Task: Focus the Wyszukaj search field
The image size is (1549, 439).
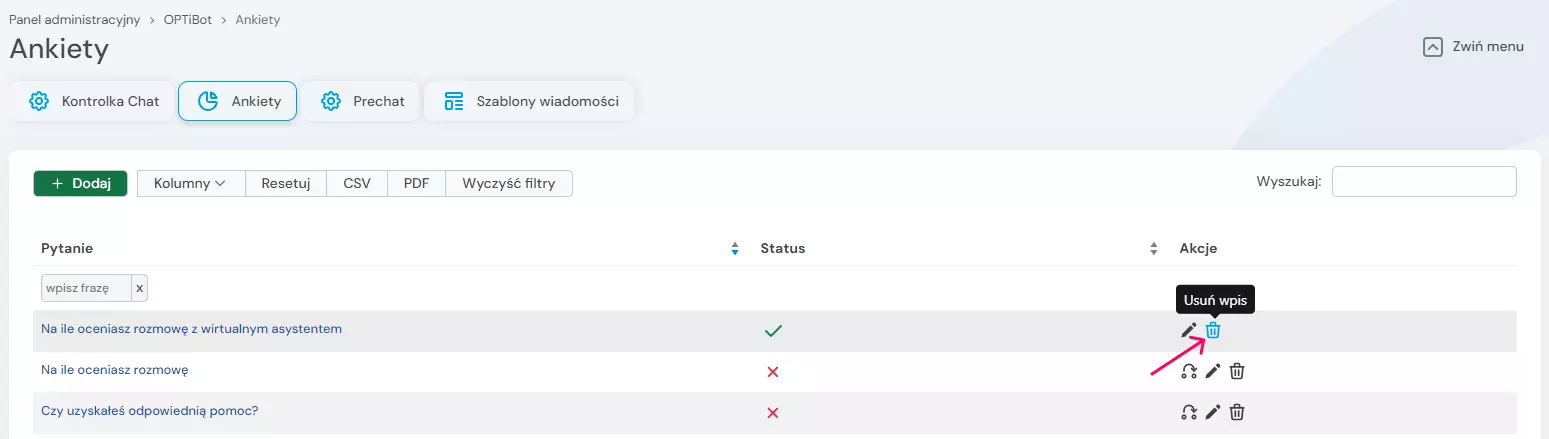Action: [x=1423, y=181]
